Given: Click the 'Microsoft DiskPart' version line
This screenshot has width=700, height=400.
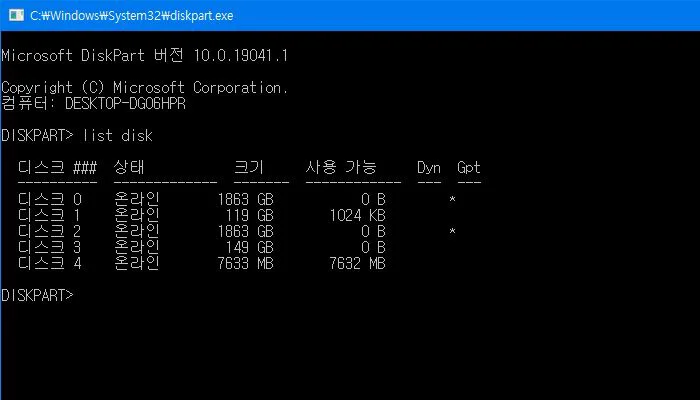Looking at the screenshot, I should 145,56.
